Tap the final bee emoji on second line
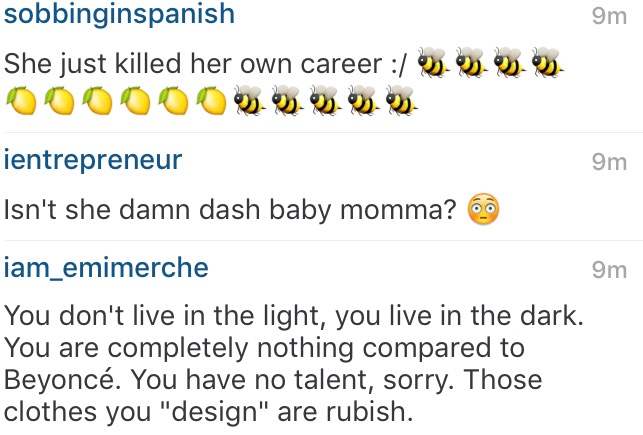The width and height of the screenshot is (643, 435). pyautogui.click(x=400, y=98)
